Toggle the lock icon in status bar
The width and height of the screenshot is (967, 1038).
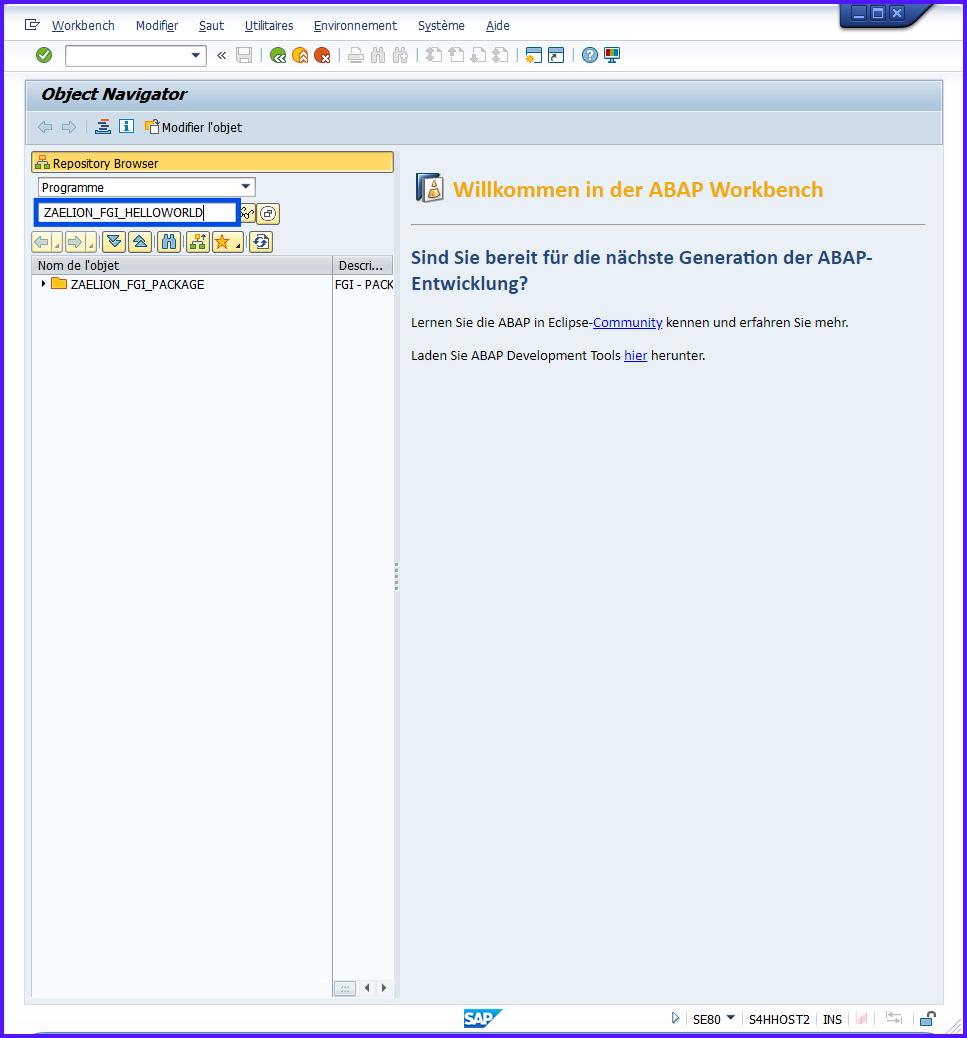928,1019
